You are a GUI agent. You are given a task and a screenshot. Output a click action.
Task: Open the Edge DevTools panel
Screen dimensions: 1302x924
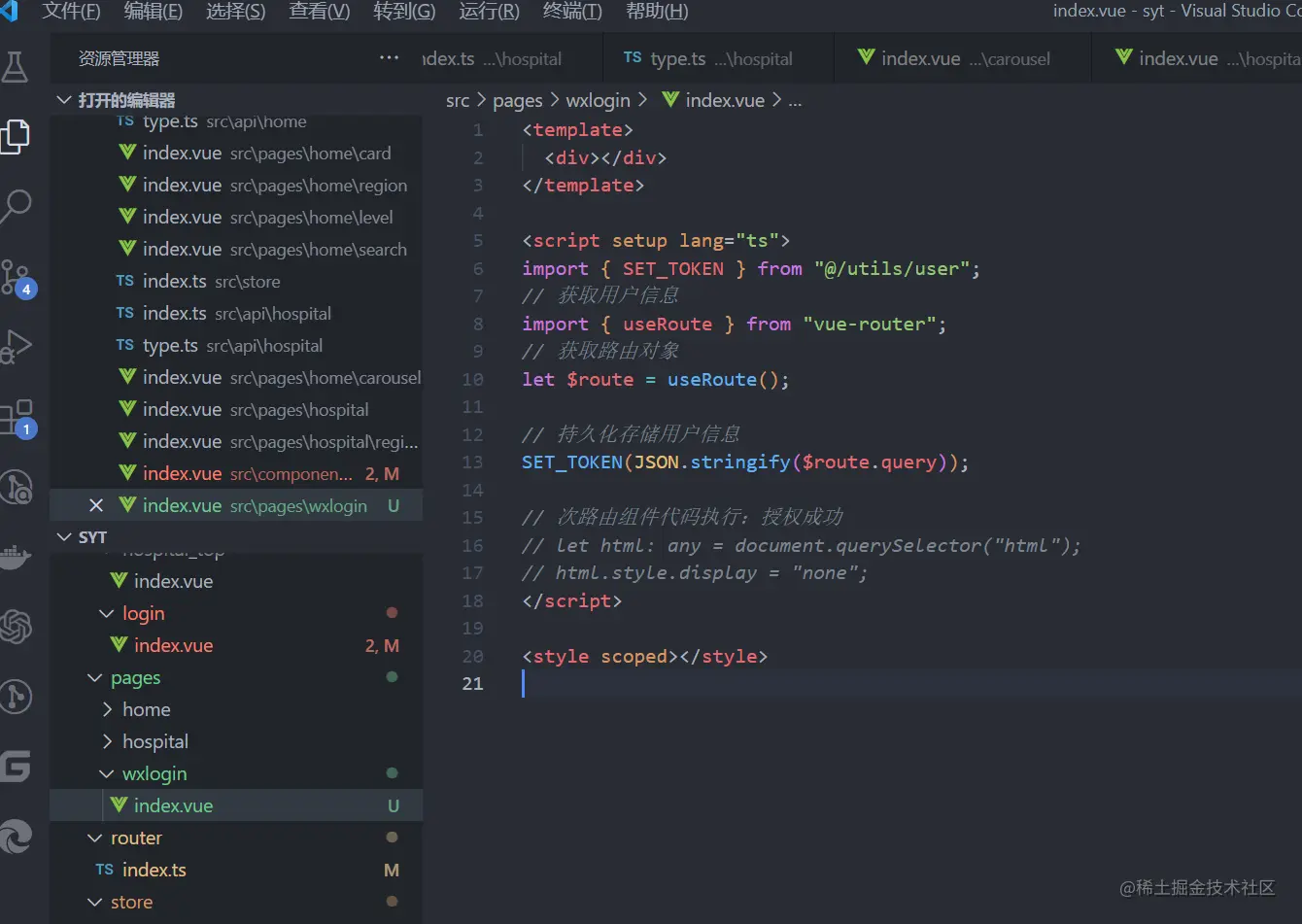click(17, 837)
